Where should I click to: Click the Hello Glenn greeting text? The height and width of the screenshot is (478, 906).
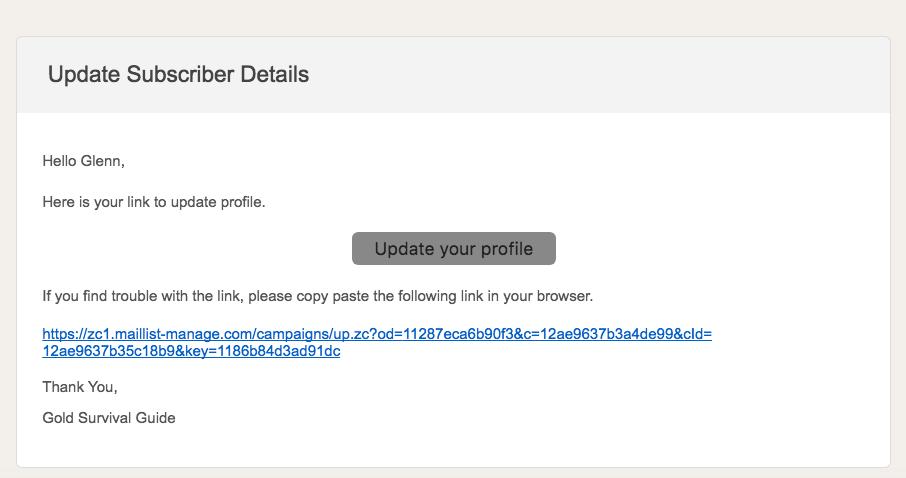(83, 161)
